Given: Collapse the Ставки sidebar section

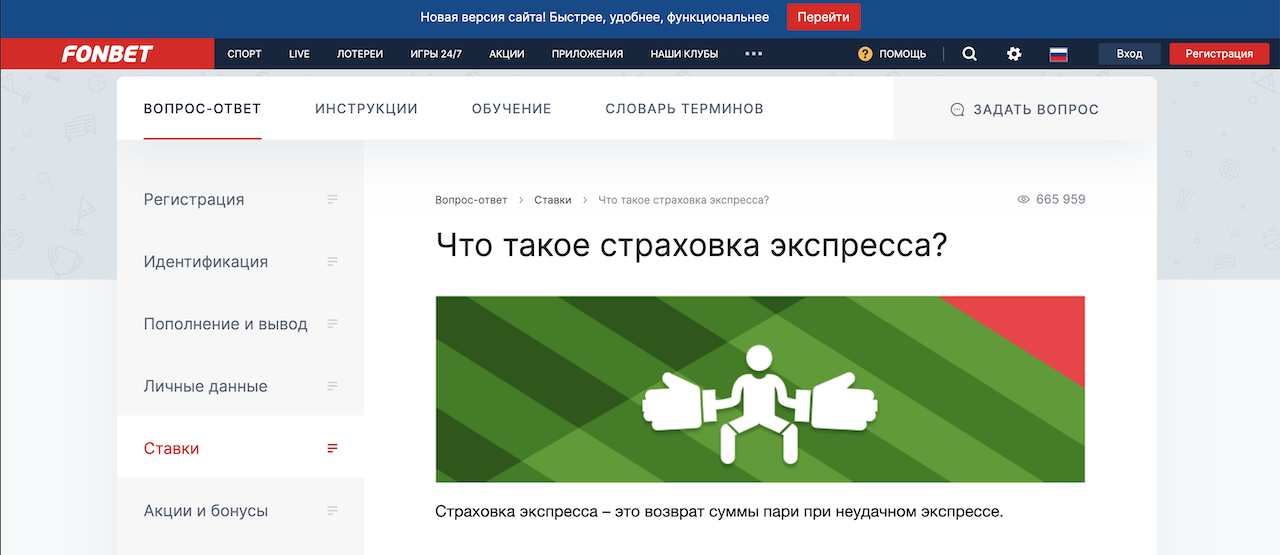Looking at the screenshot, I should click(332, 449).
